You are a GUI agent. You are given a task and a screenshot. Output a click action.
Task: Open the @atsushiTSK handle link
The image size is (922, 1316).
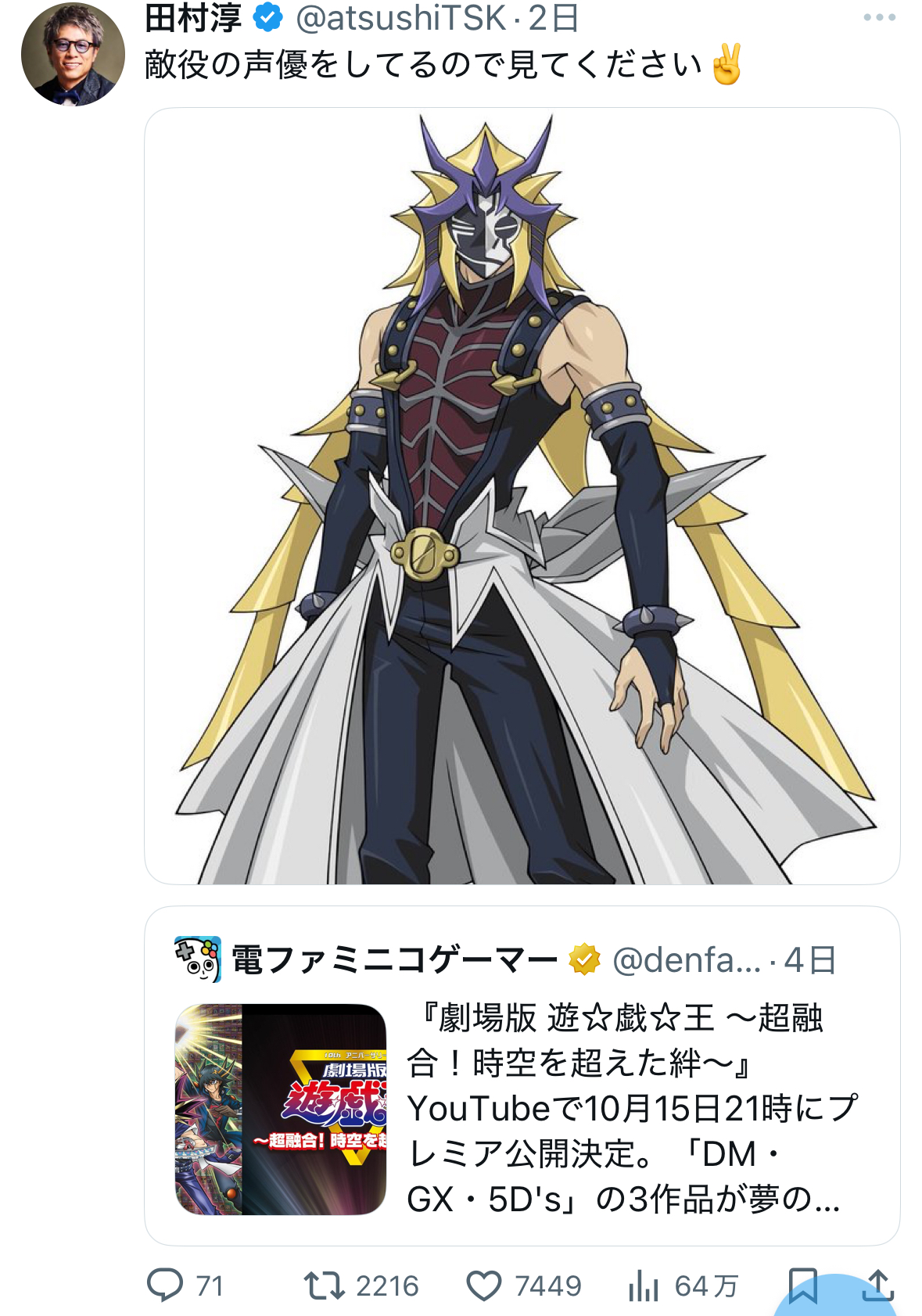pyautogui.click(x=400, y=18)
